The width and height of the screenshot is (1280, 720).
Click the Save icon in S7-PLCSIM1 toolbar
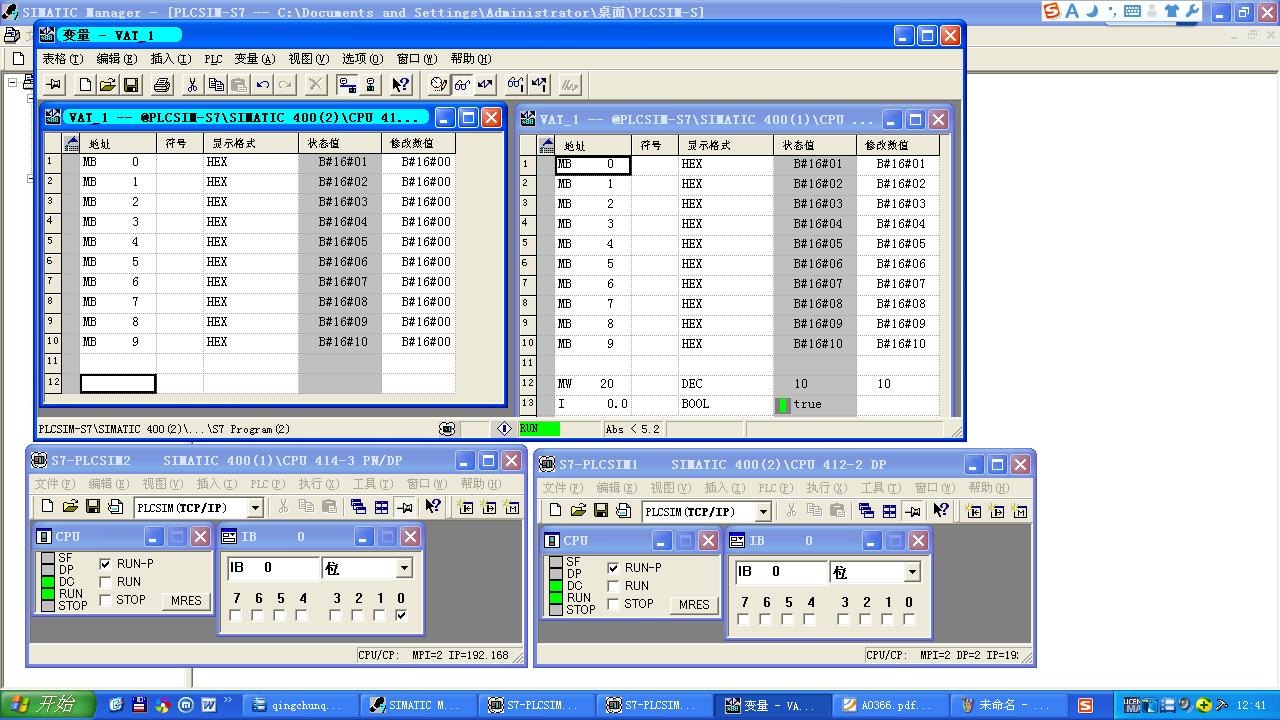pos(601,511)
